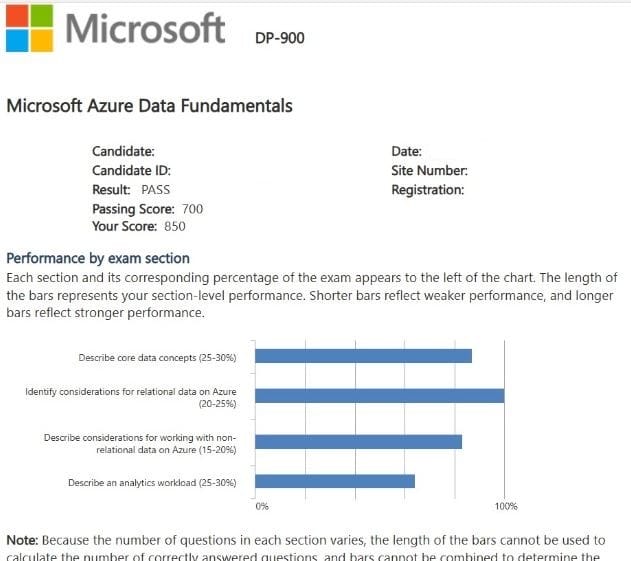Click the Candidate ID label

point(131,170)
